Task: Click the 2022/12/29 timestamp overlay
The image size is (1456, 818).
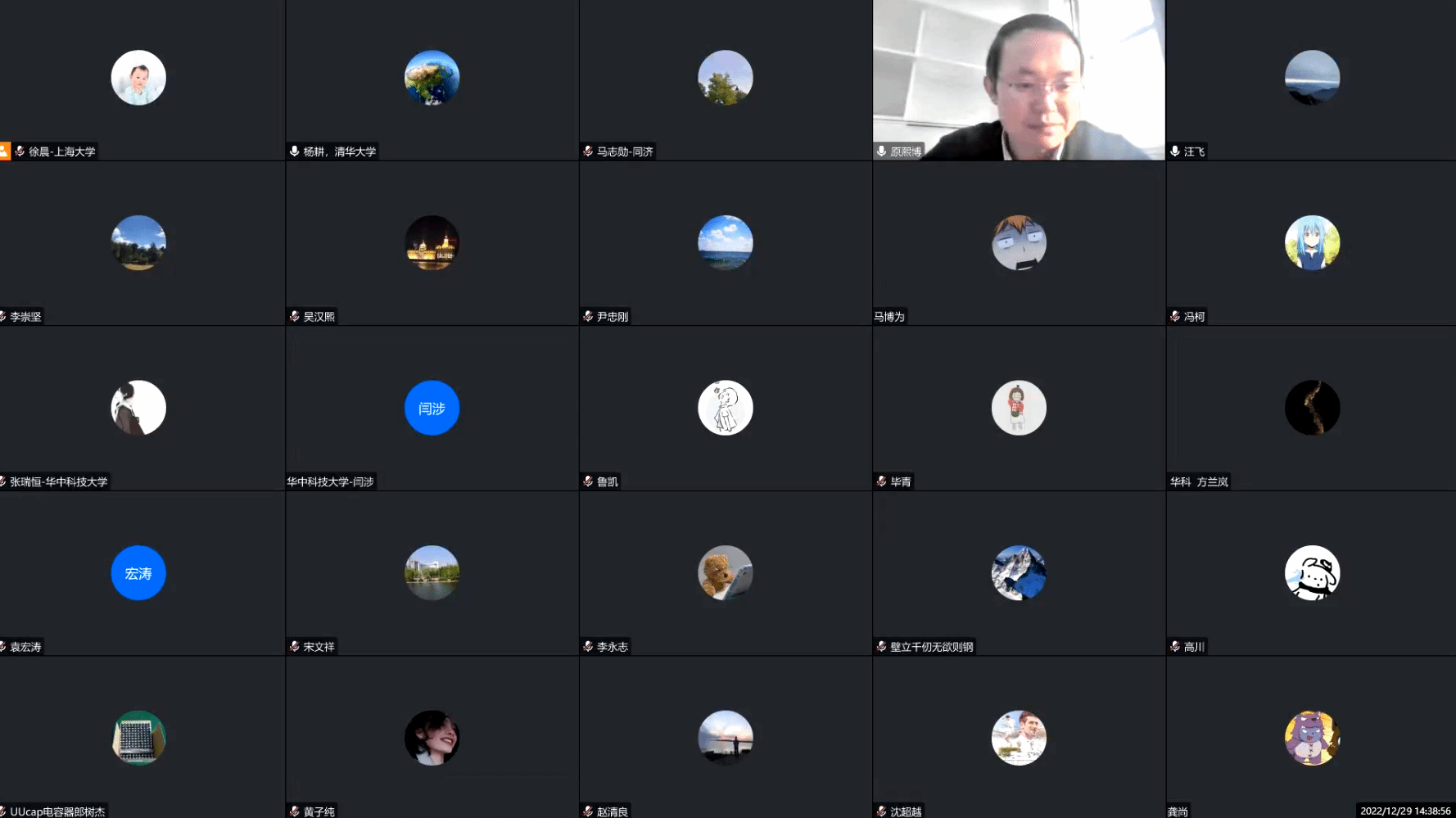Action: (x=1404, y=811)
